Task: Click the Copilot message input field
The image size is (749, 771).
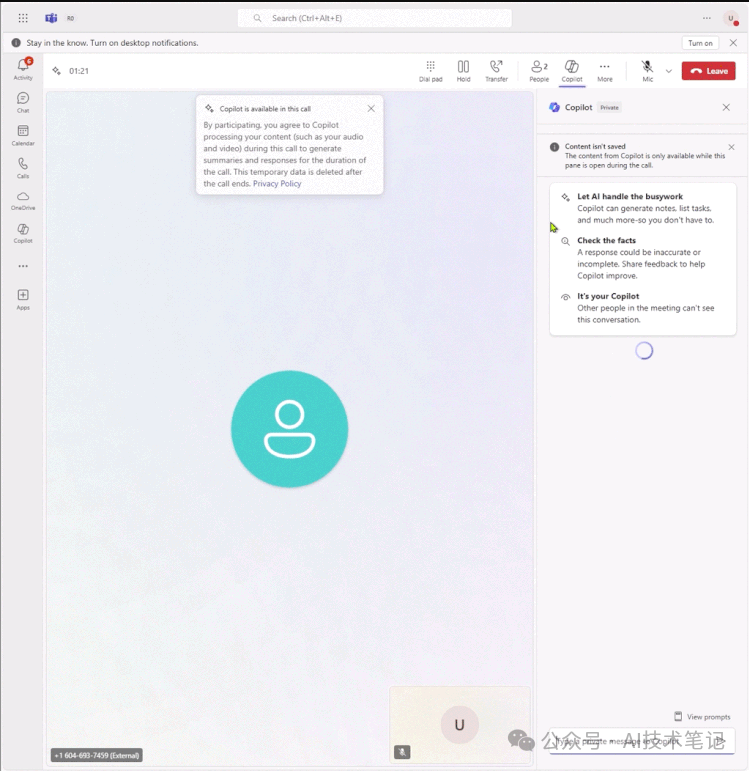Action: pyautogui.click(x=642, y=741)
